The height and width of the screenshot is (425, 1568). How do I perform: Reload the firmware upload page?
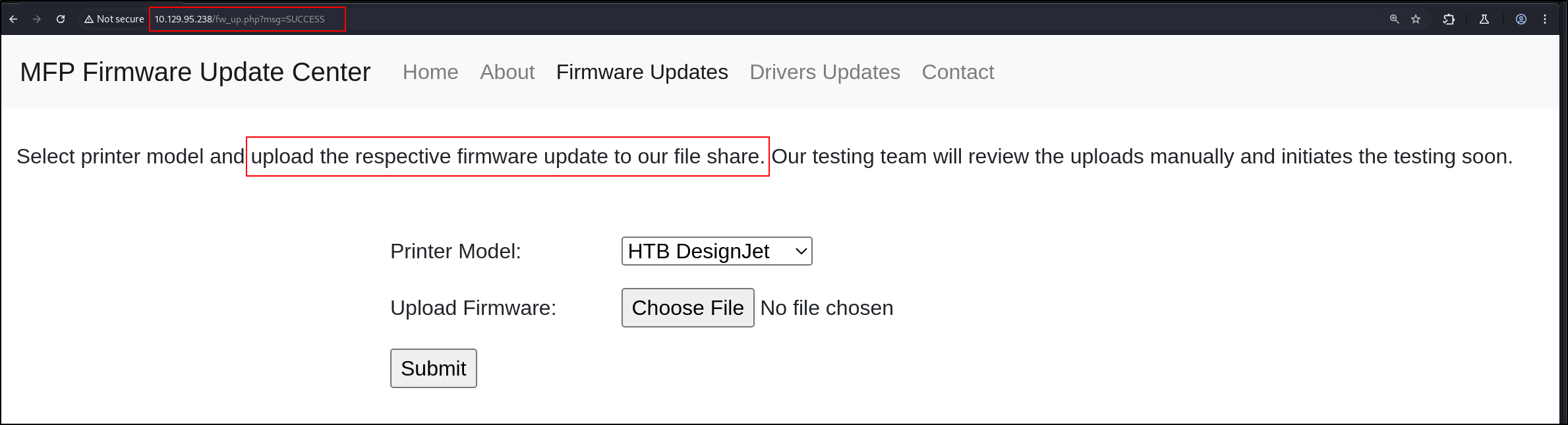pos(61,19)
